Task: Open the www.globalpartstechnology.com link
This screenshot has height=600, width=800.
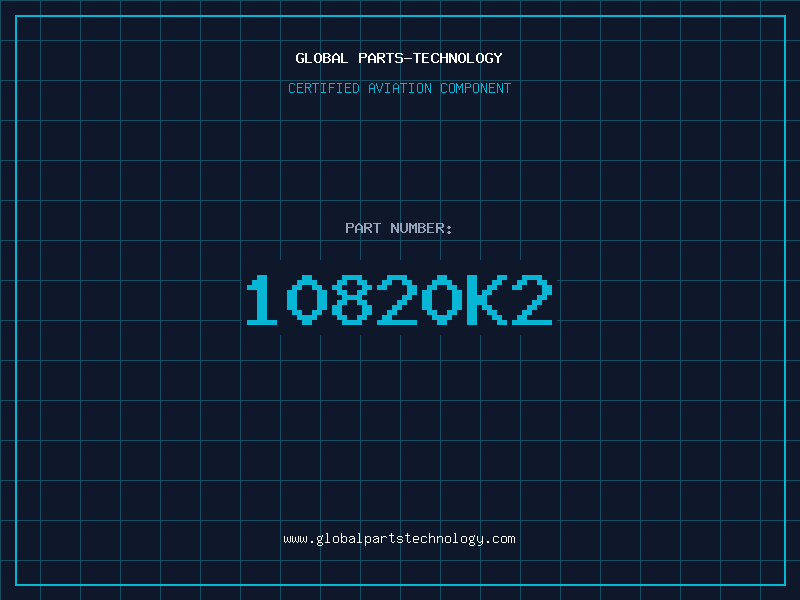Action: 399,539
